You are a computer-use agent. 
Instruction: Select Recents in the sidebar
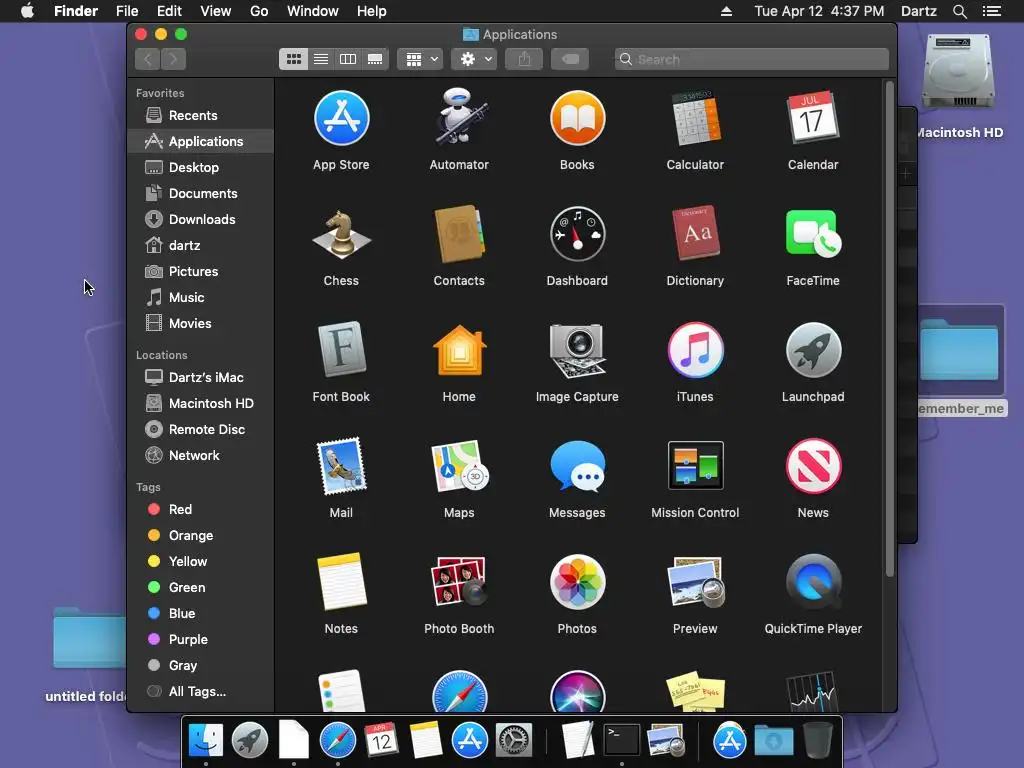pos(200,116)
